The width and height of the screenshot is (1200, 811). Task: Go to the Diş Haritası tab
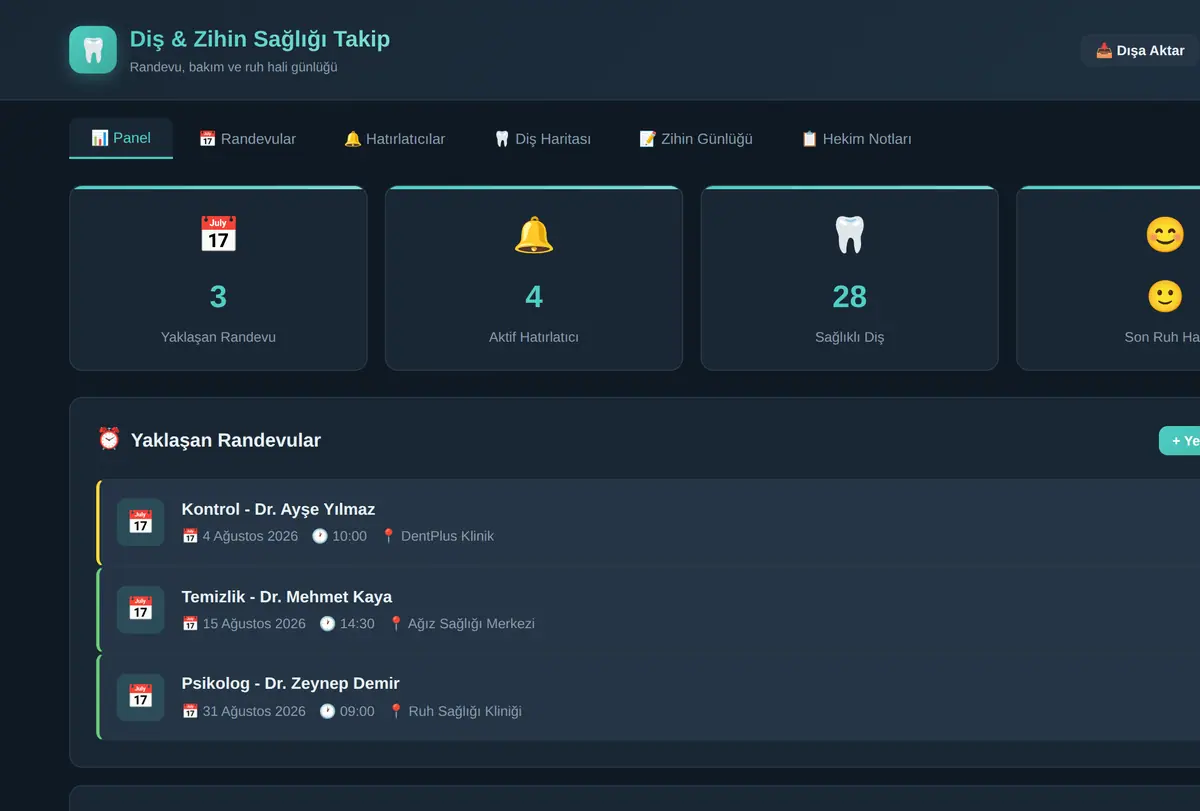point(542,139)
